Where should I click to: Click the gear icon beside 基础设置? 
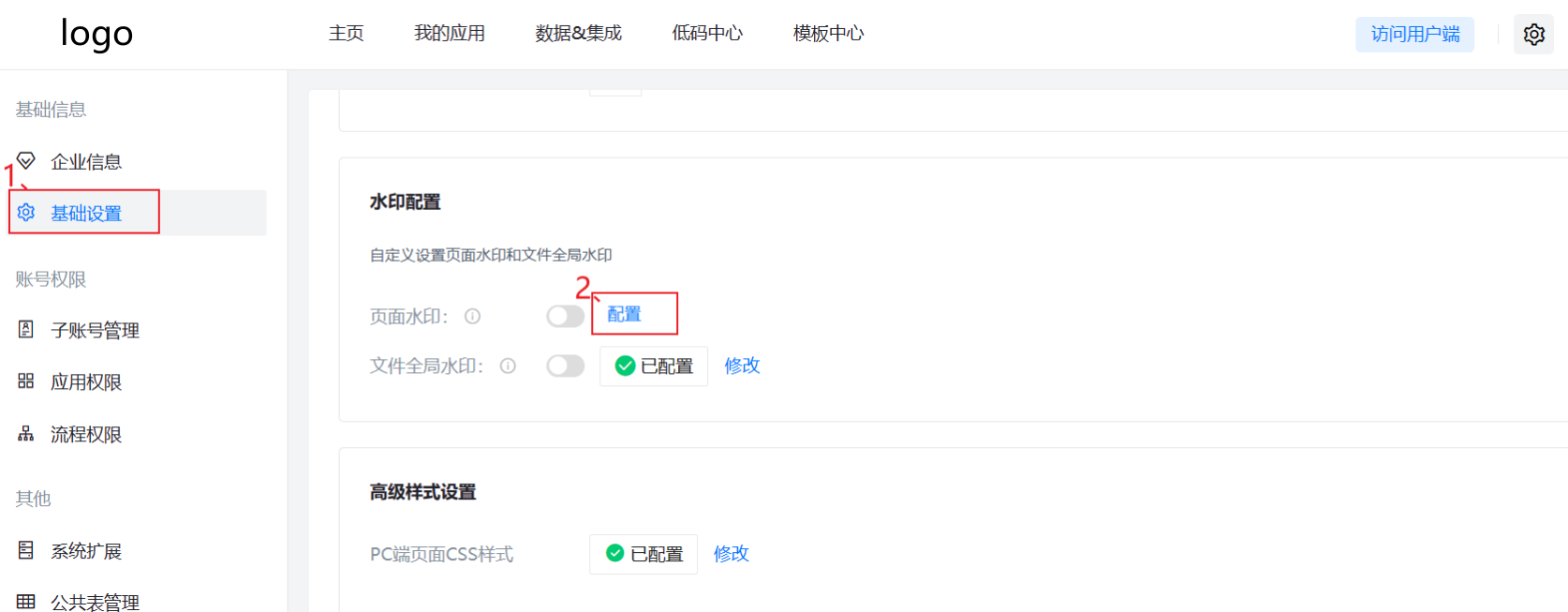(x=26, y=213)
